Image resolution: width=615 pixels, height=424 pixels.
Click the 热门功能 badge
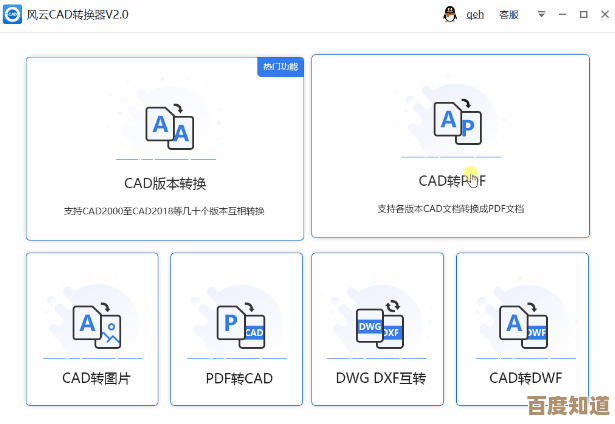tap(280, 67)
